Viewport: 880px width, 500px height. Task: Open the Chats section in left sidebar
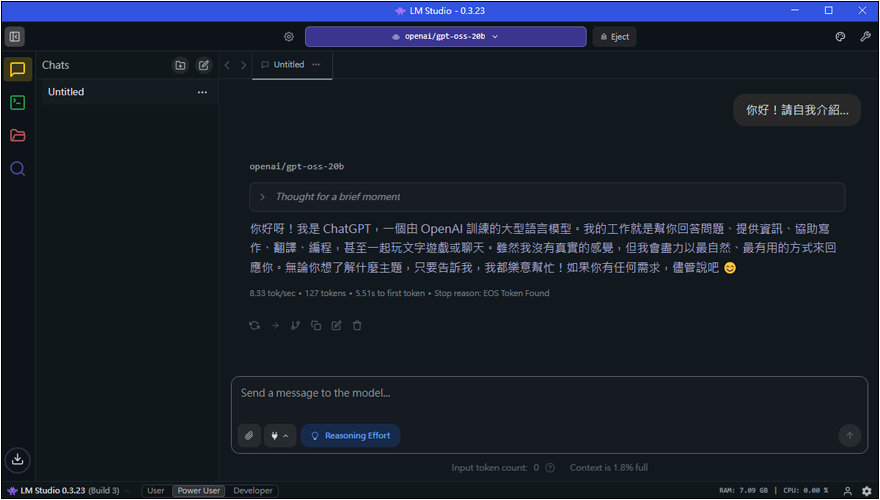coord(17,70)
